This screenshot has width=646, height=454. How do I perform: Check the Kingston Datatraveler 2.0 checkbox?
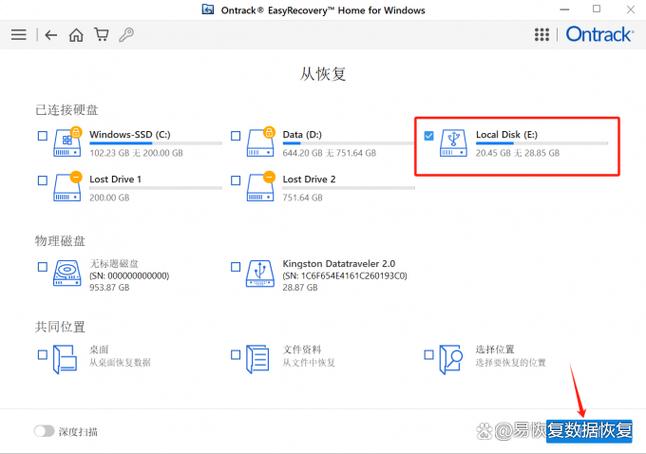(236, 267)
